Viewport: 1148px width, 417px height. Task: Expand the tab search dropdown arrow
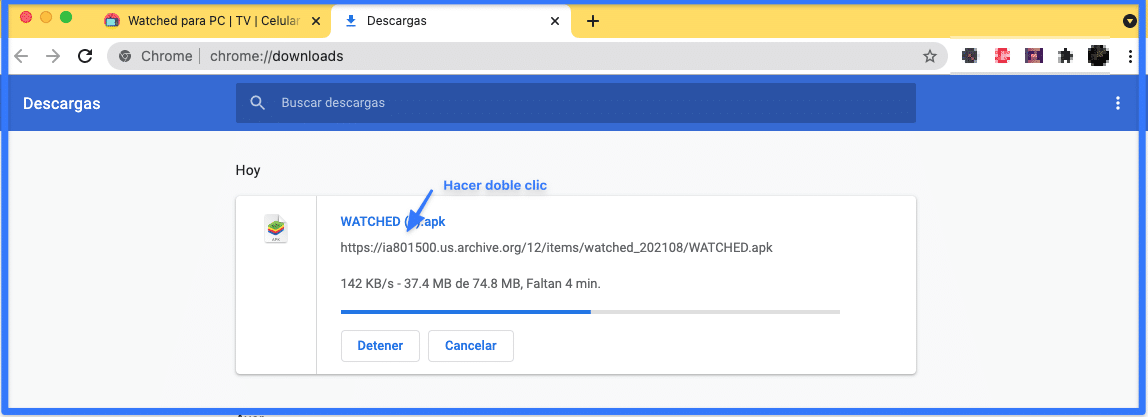(1130, 21)
